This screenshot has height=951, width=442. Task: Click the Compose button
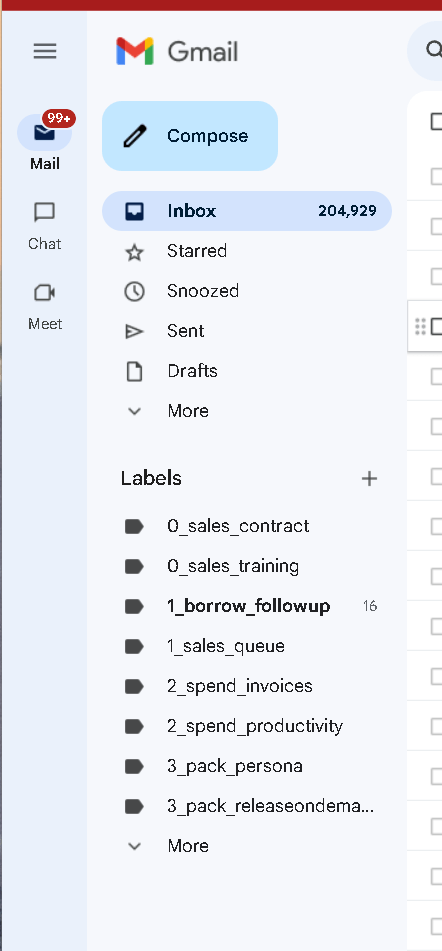pos(190,136)
